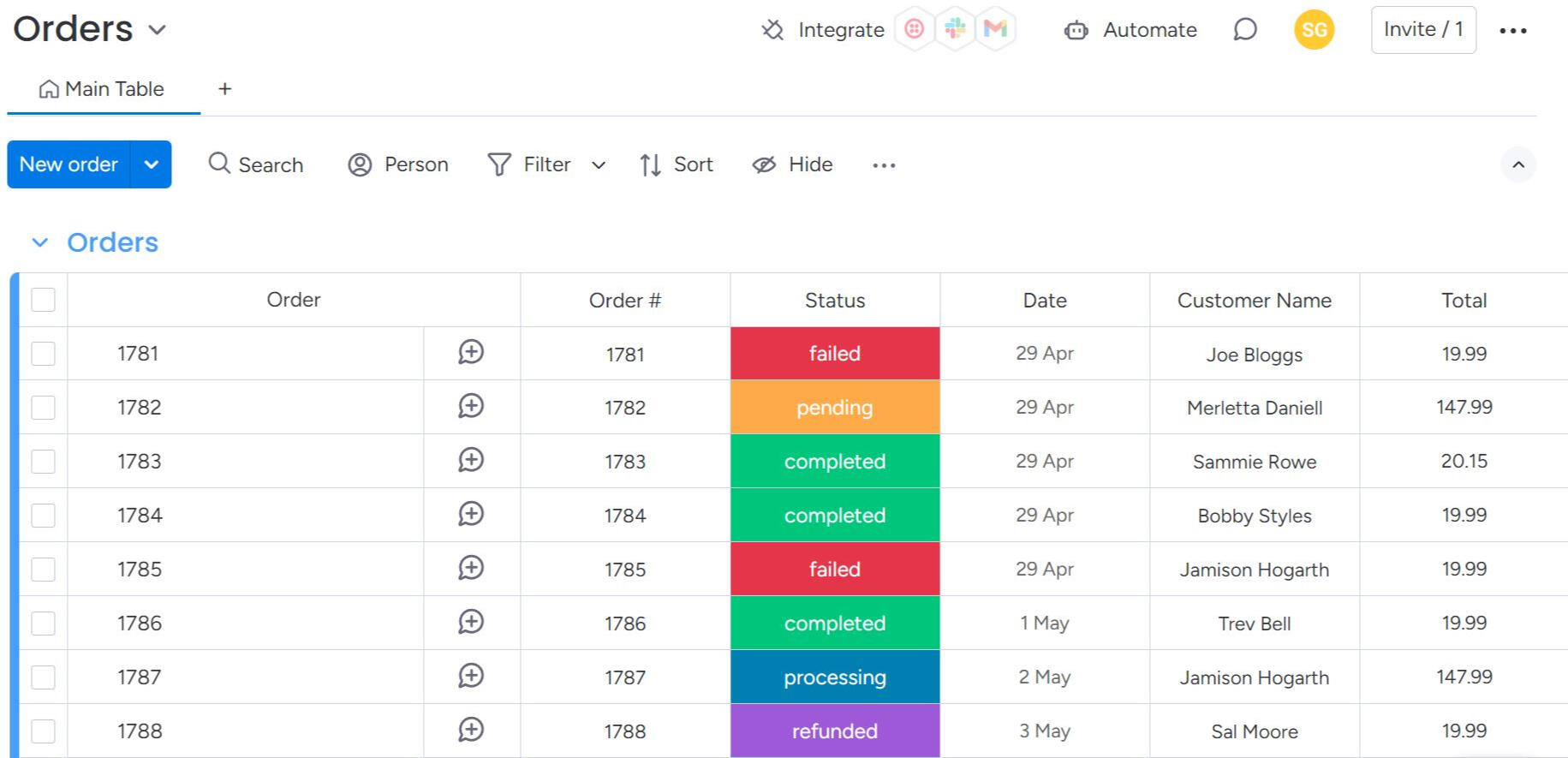Open the board discussion chat bubble
Viewport: 1568px width, 758px height.
[x=1244, y=30]
